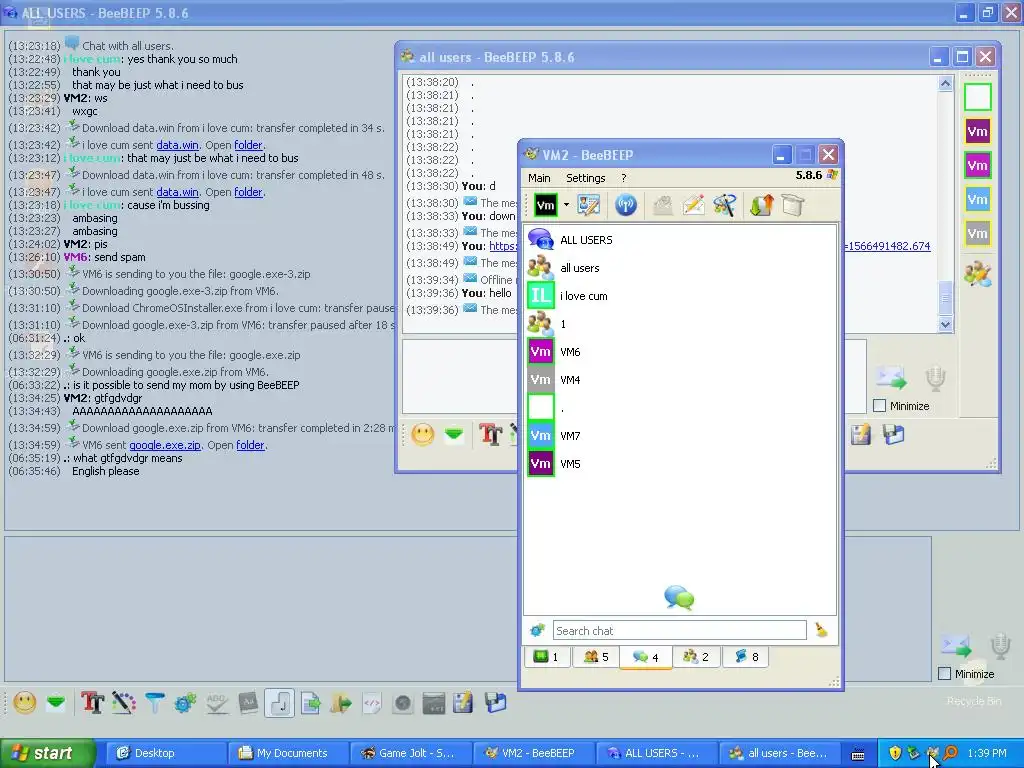Open chat with VM5
The height and width of the screenshot is (768, 1024).
[x=680, y=464]
